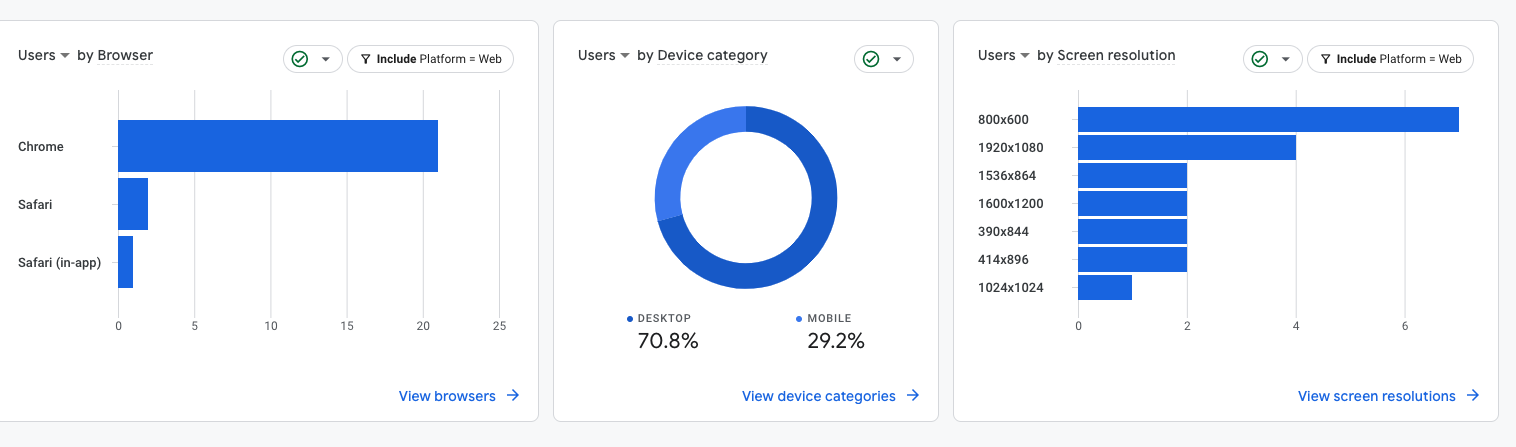Image resolution: width=1516 pixels, height=447 pixels.
Task: Click green checkmark status icon in Browser card
Action: pos(300,59)
